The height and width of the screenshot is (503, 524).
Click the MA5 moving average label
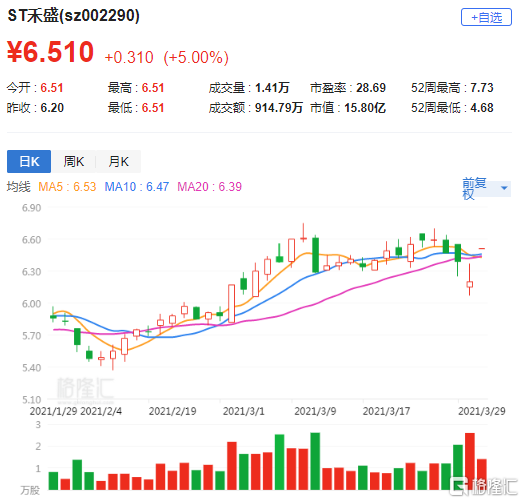[x=67, y=186]
